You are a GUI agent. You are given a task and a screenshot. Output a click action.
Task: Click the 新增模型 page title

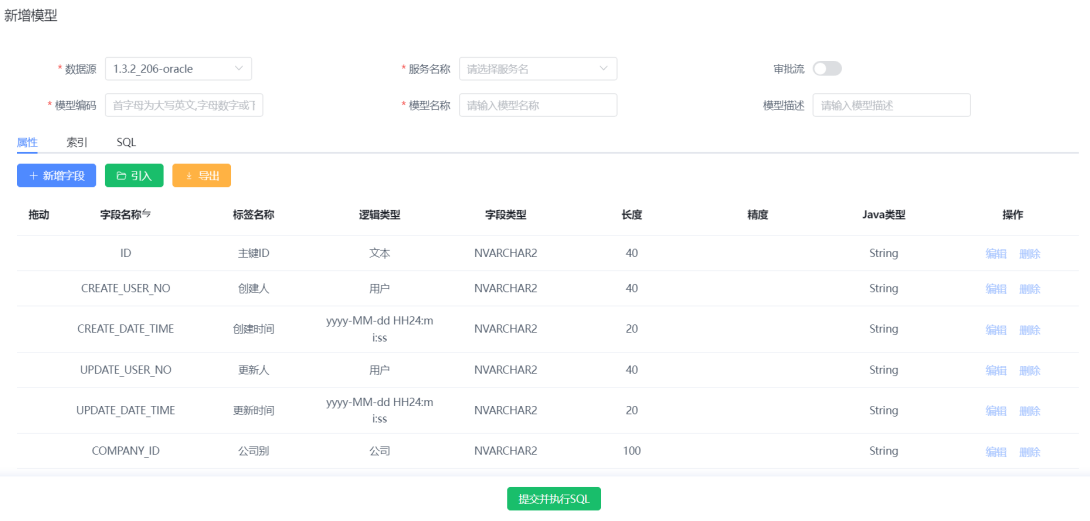coord(31,17)
